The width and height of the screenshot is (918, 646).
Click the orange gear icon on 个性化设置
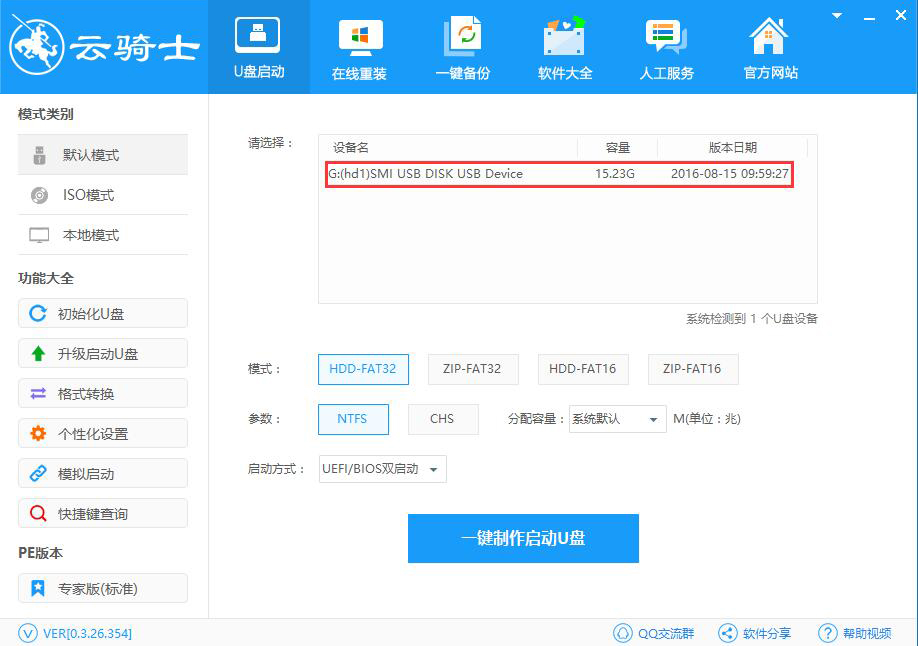[38, 433]
